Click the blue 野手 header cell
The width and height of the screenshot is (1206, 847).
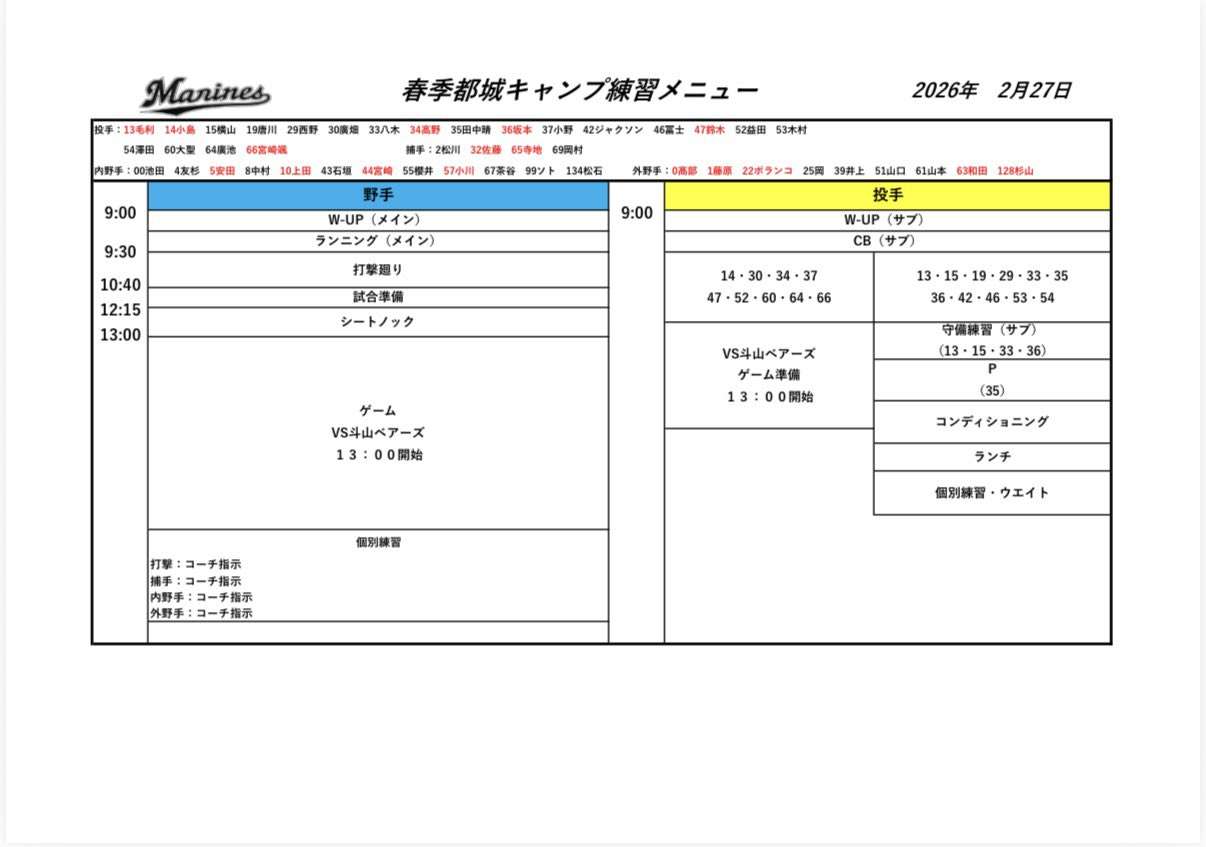coord(378,196)
